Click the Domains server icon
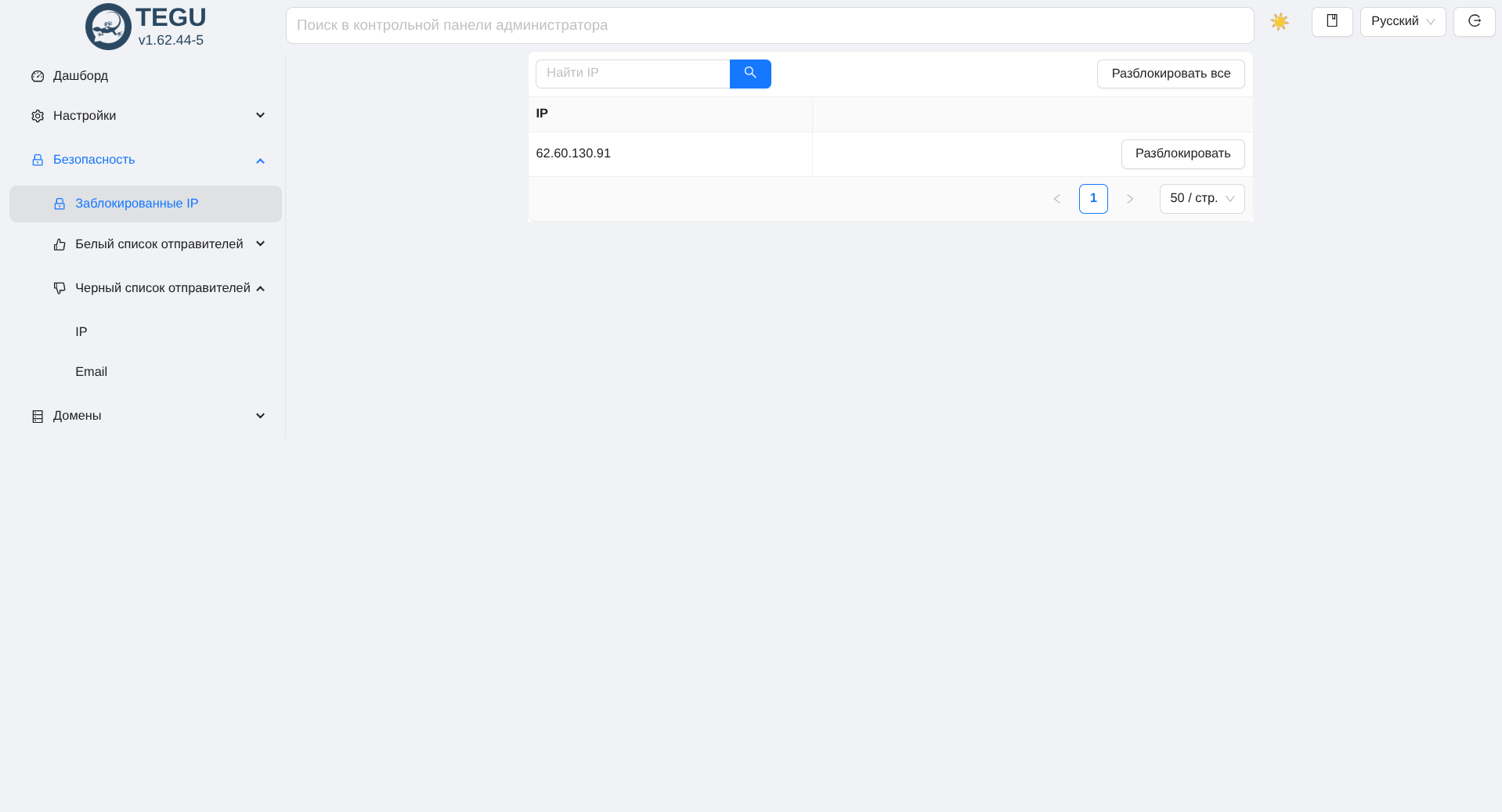This screenshot has width=1502, height=812. [x=38, y=416]
